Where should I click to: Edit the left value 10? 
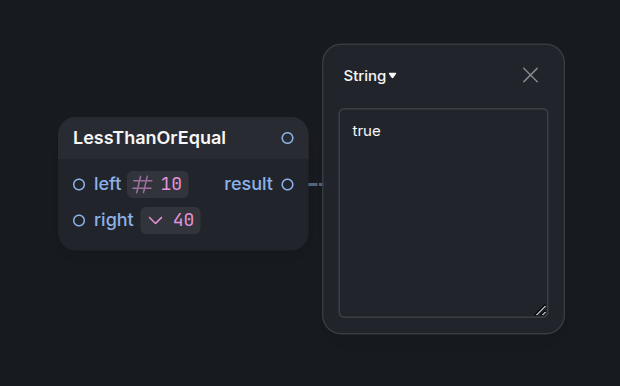(x=171, y=184)
